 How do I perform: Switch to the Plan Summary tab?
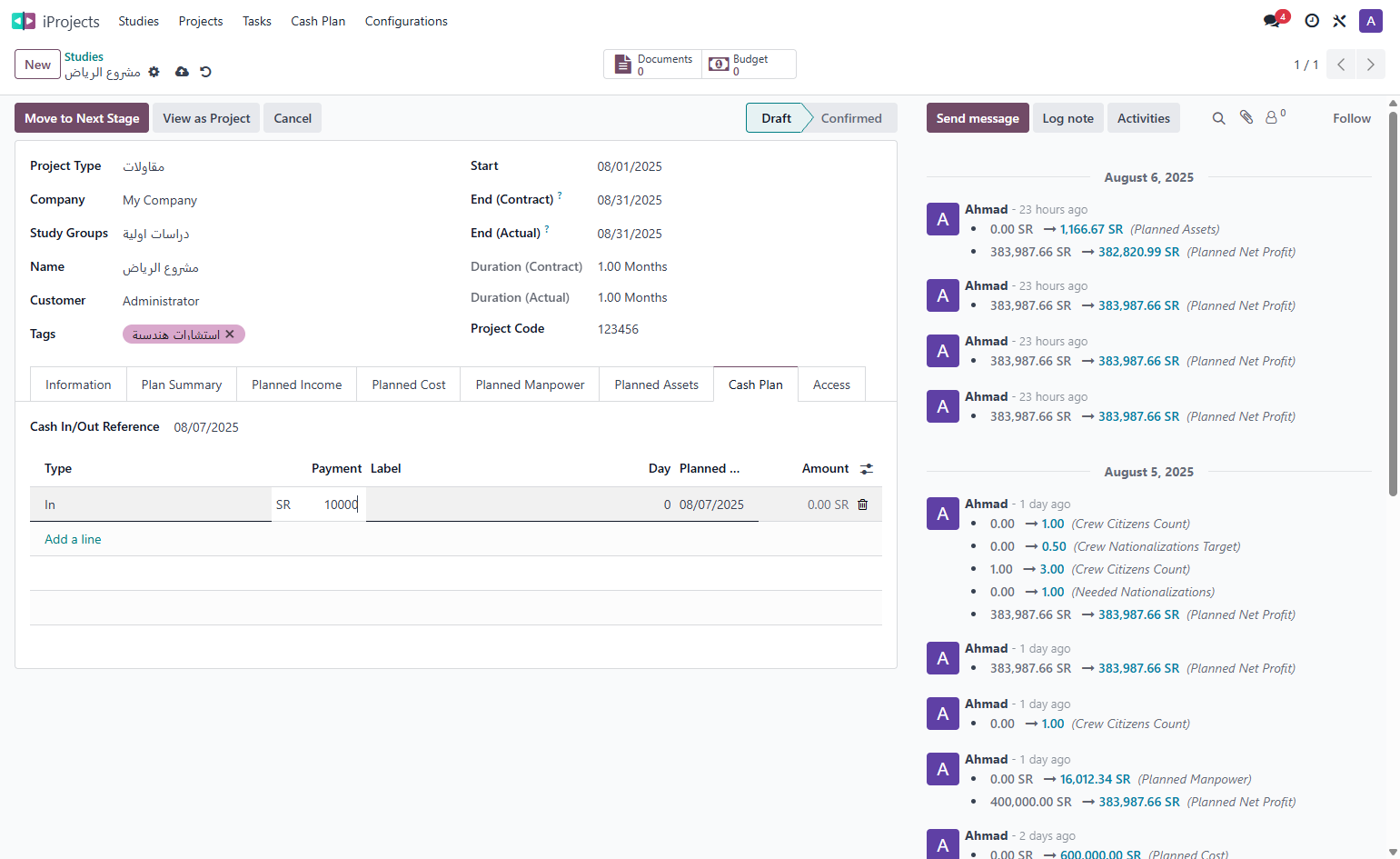pyautogui.click(x=182, y=385)
